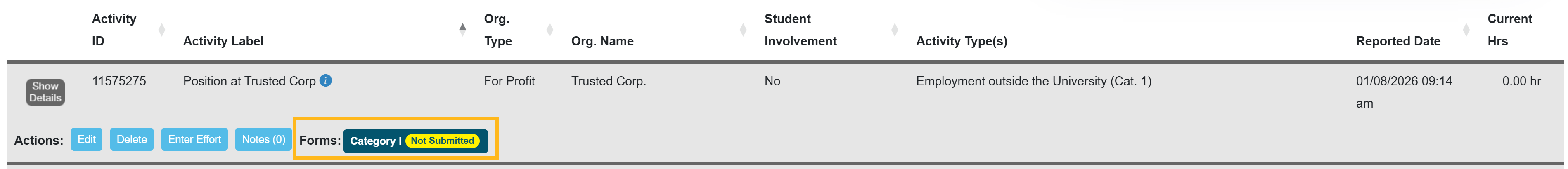Screen dimensions: 1568x169
Task: Select activity ID 11575275 cell
Action: pos(119,81)
